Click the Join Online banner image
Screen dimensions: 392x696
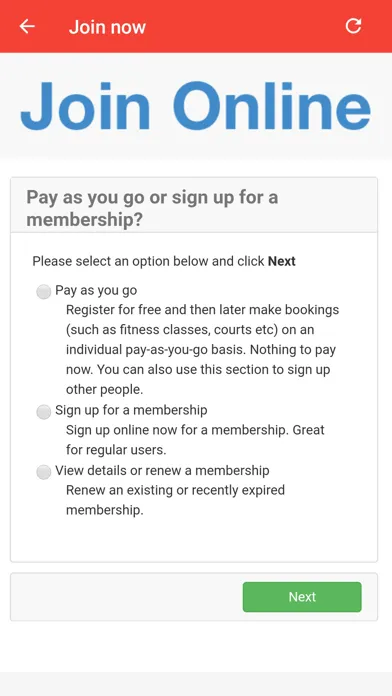[x=195, y=106]
